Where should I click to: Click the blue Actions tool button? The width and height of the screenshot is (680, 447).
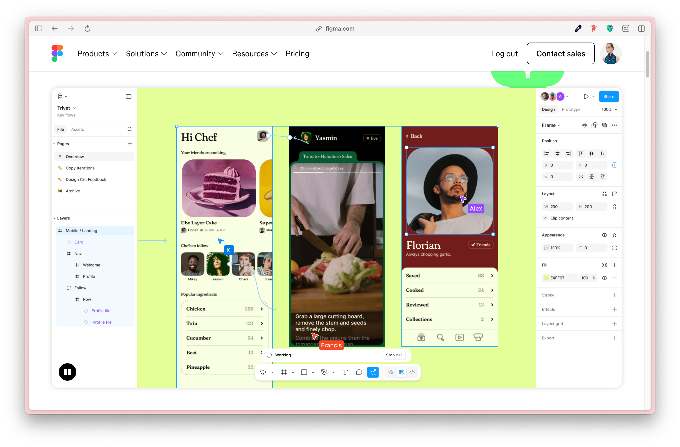coord(373,372)
